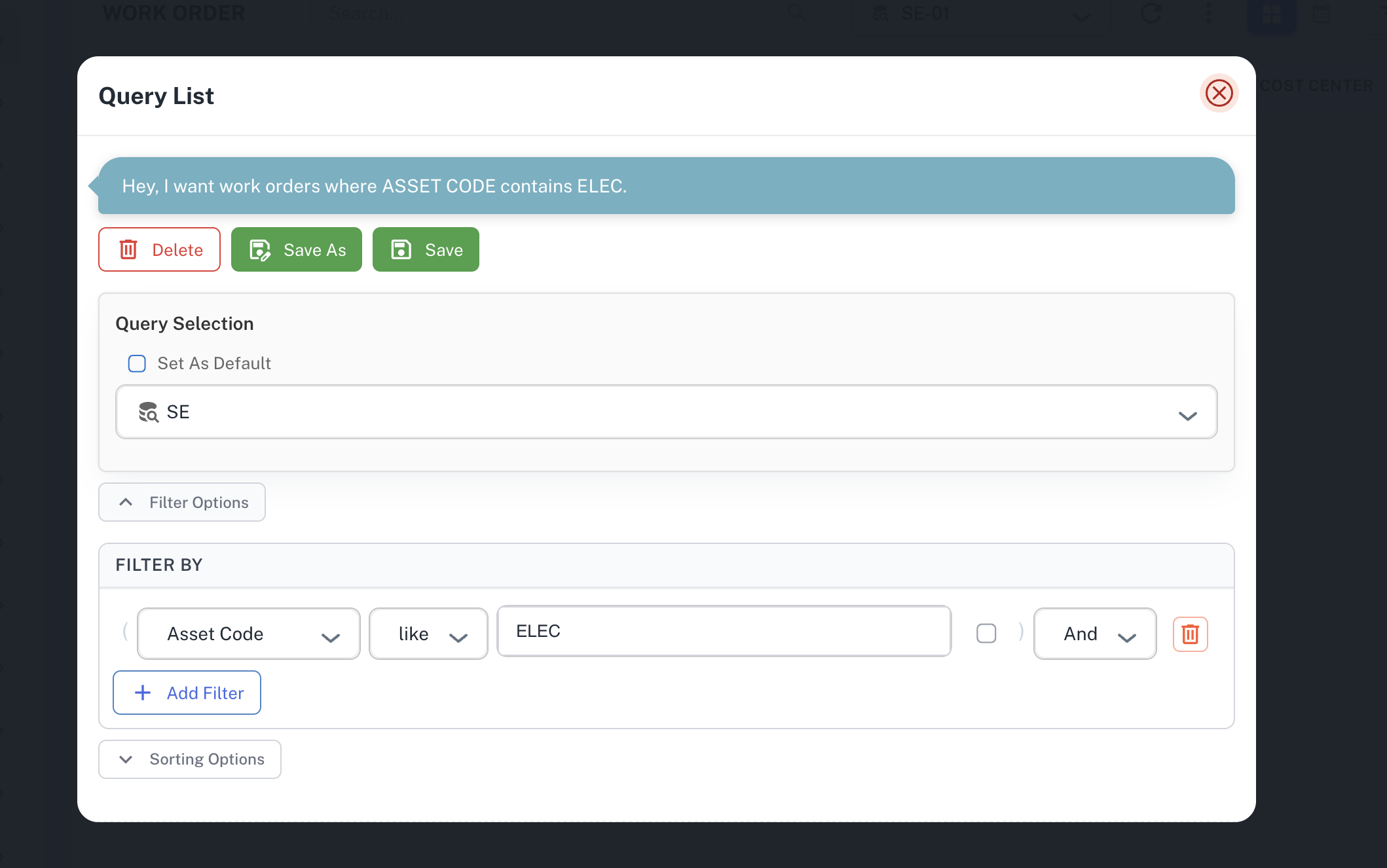The height and width of the screenshot is (868, 1387).
Task: Click the Delete query button
Action: tap(159, 249)
